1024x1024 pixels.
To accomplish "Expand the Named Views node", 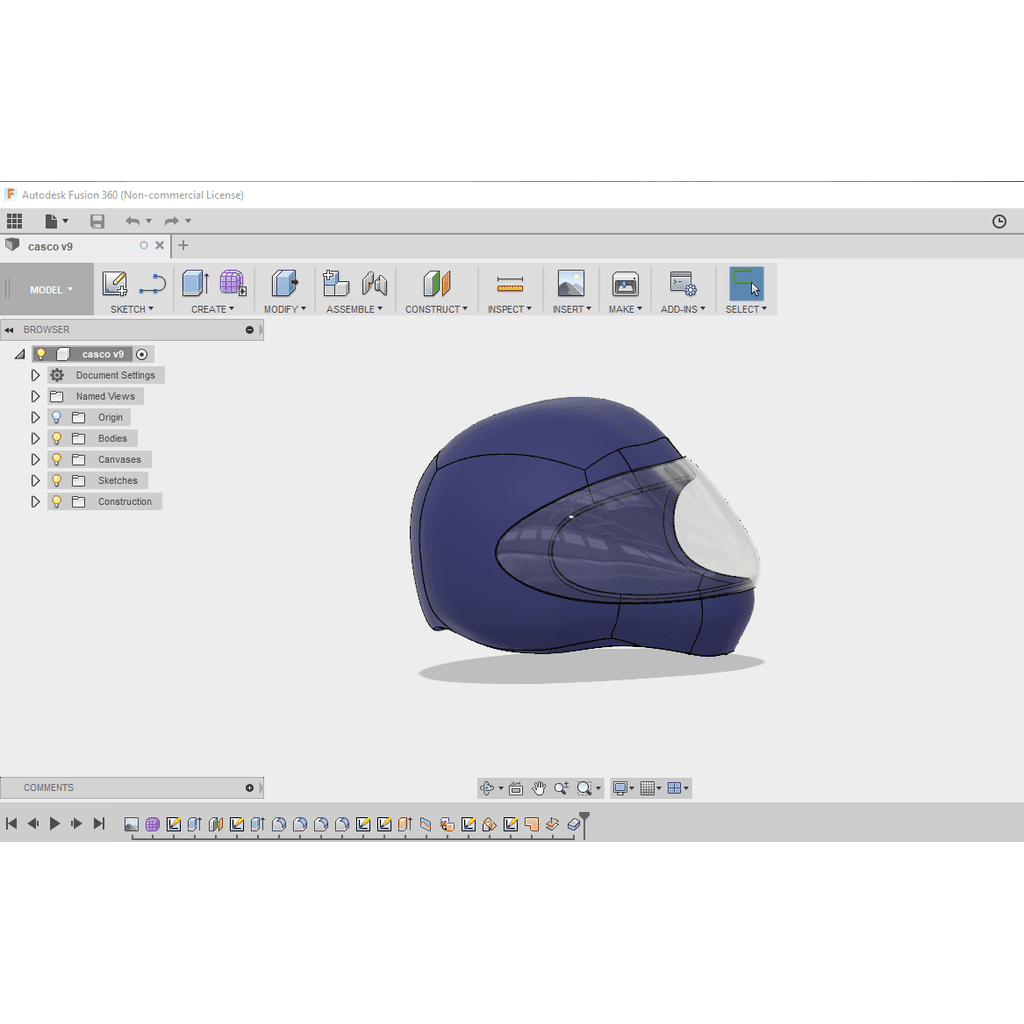I will 35,396.
